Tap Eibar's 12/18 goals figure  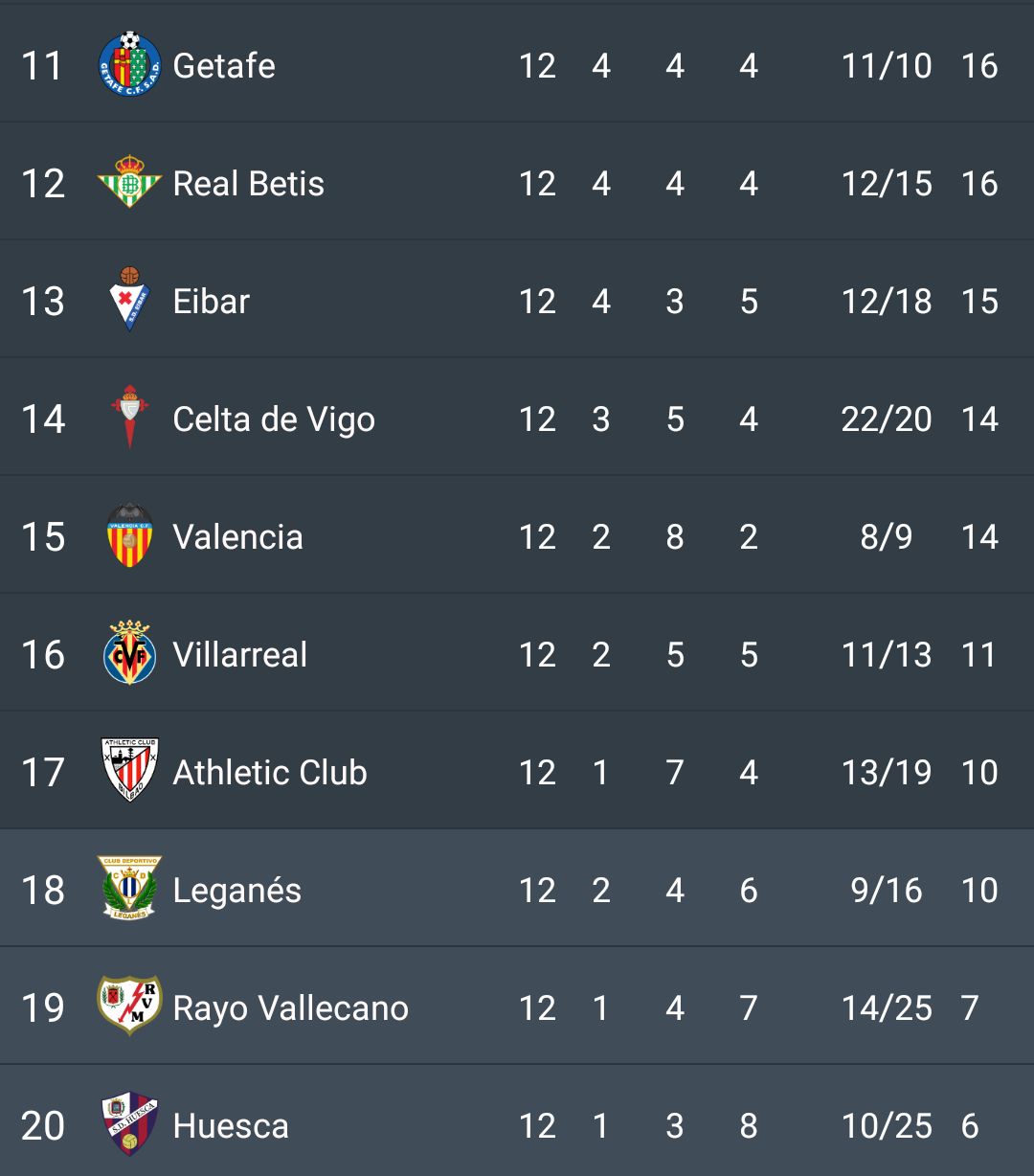click(x=886, y=302)
